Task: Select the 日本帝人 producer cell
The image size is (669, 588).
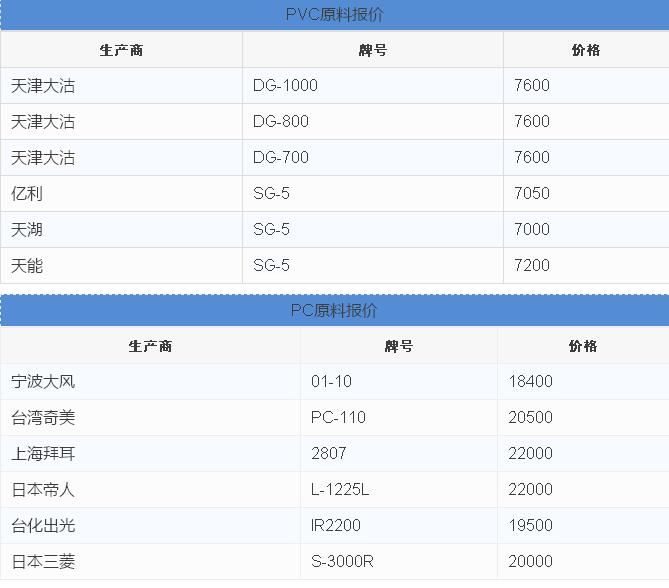Action: click(150, 489)
